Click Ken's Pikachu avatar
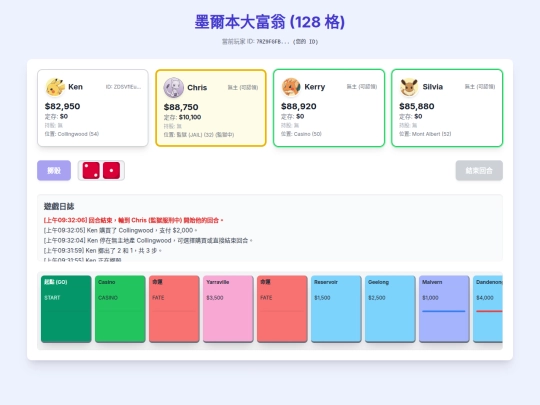 55,87
